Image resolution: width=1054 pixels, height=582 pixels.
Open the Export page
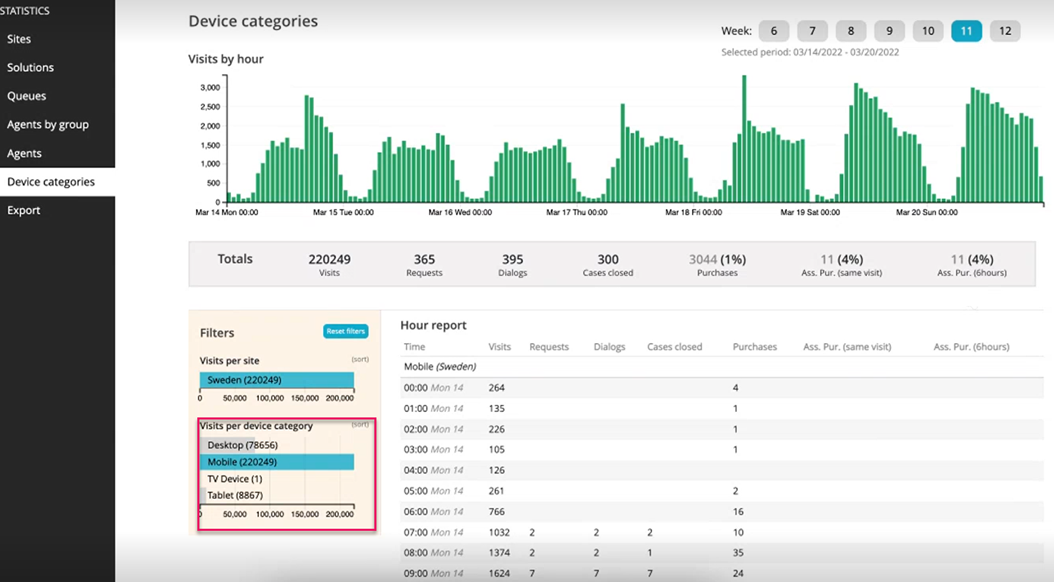pos(24,211)
